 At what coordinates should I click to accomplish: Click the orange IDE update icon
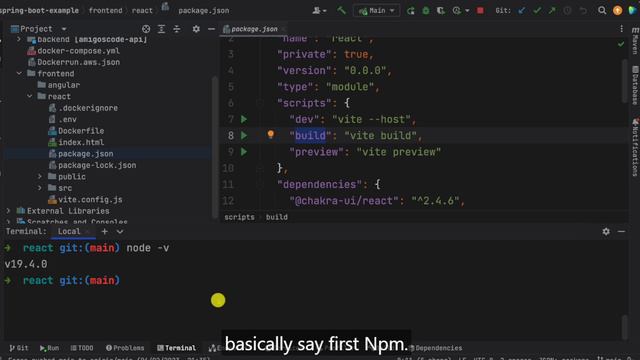pos(618,11)
